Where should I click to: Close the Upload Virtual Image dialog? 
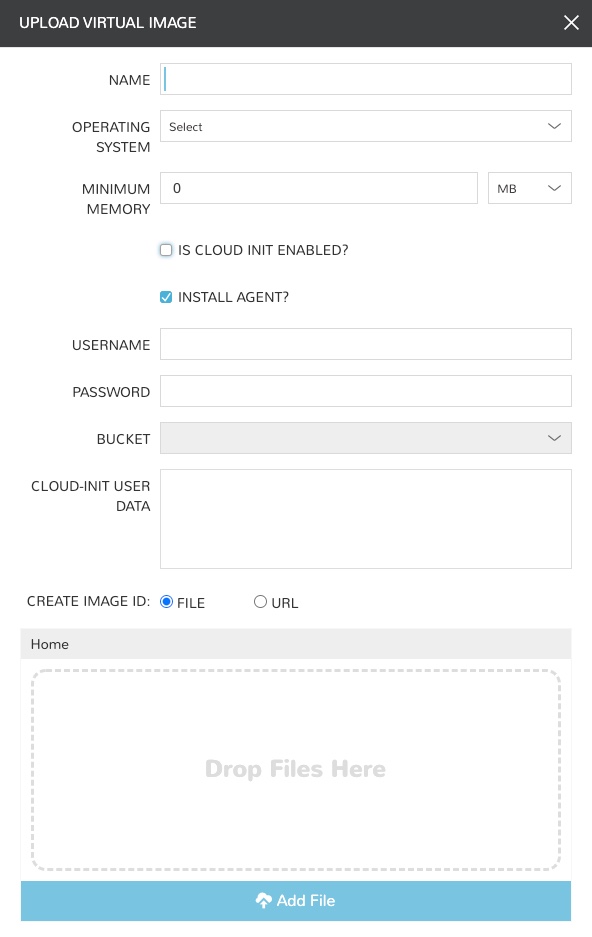point(571,23)
